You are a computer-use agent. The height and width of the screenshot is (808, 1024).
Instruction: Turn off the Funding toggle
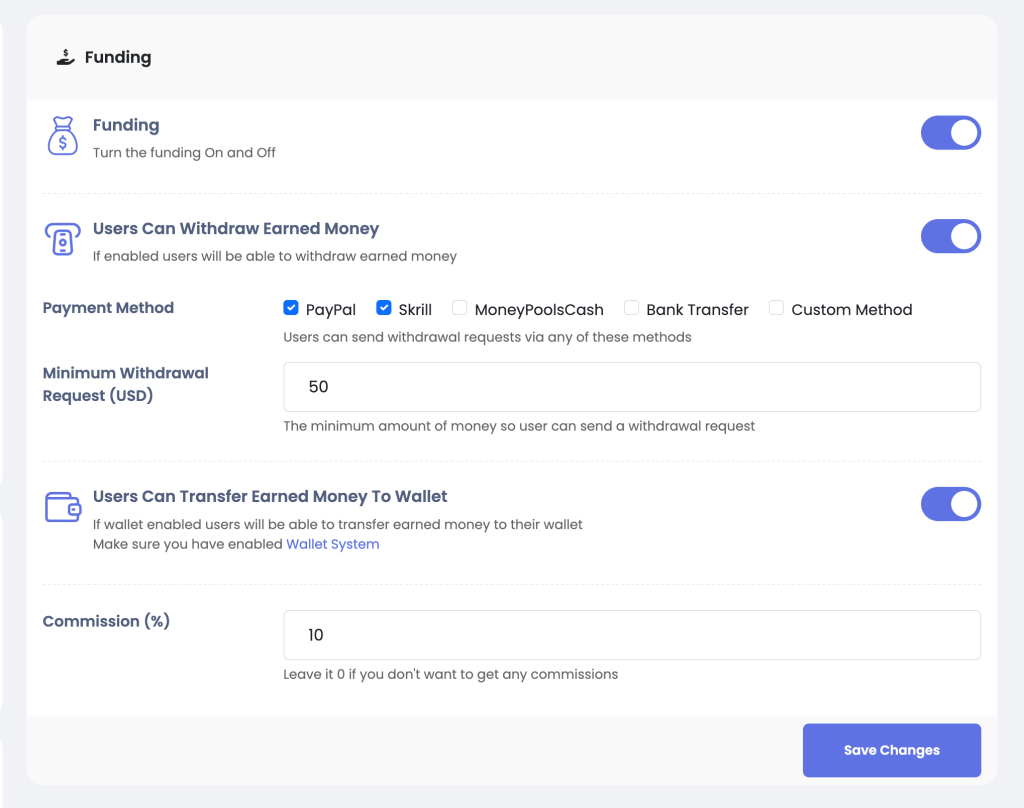tap(951, 133)
